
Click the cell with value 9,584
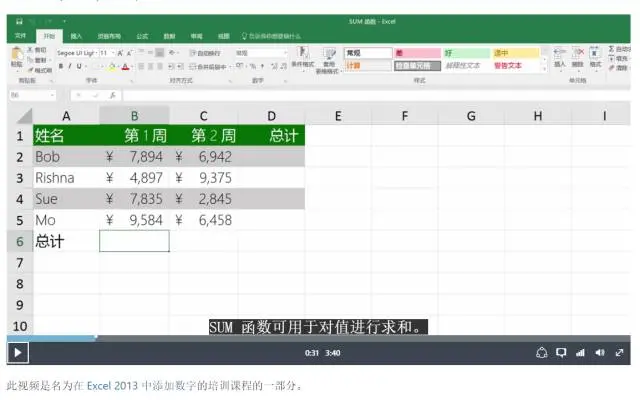[x=134, y=220]
